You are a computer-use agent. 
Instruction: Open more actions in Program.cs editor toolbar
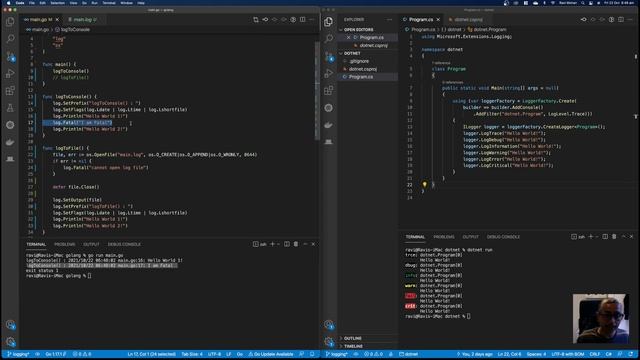pos(630,19)
